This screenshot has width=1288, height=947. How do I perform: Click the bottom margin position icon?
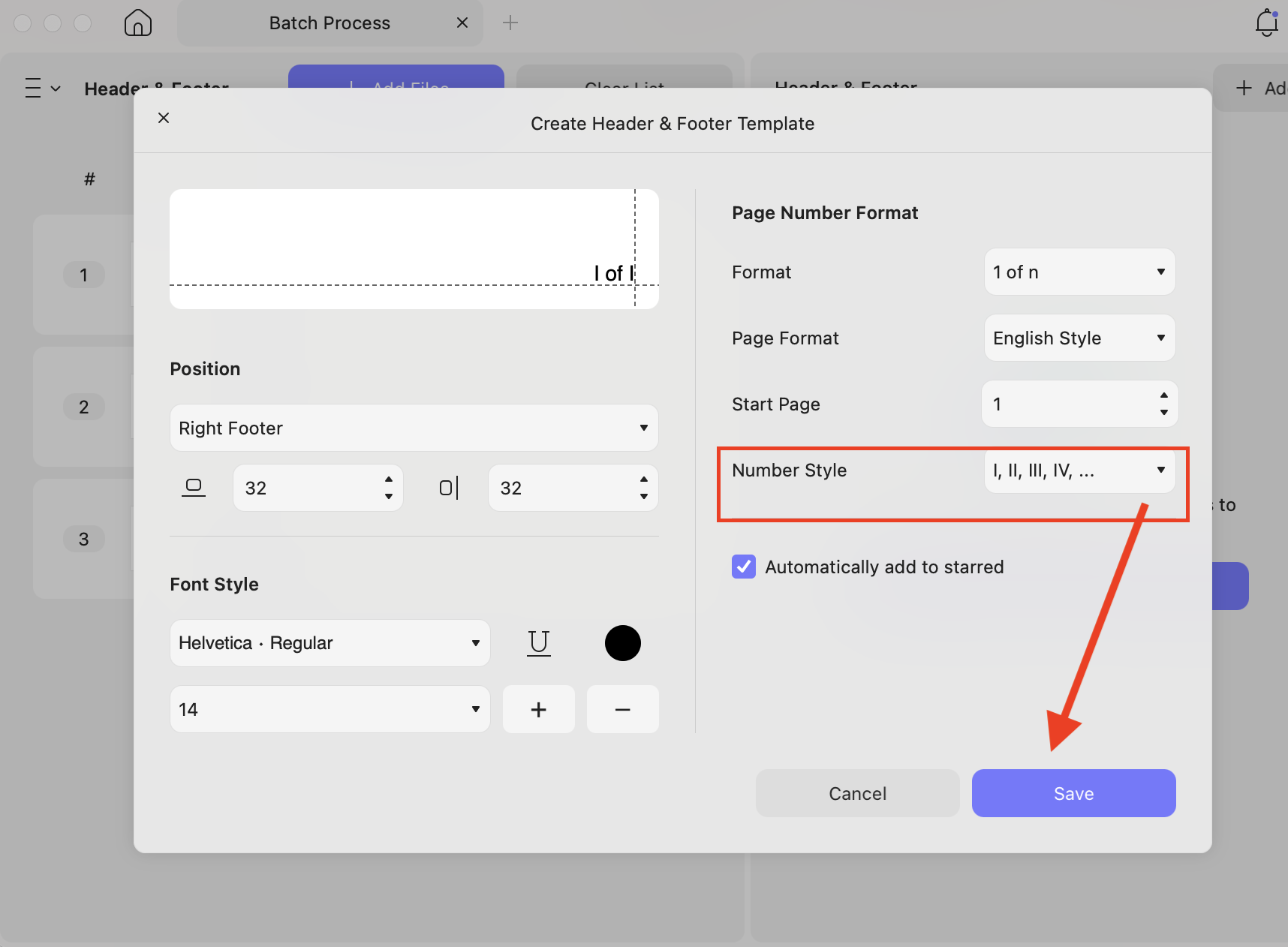[194, 487]
